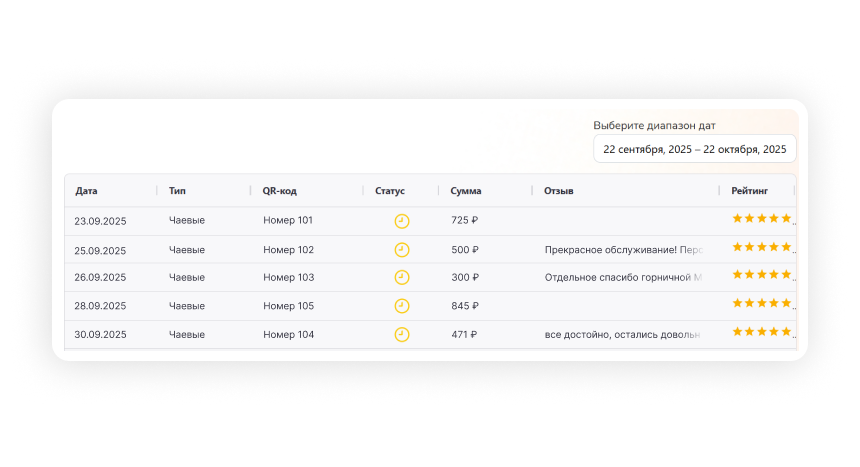This screenshot has width=860, height=467.
Task: Click the Тип column header
Action: pyautogui.click(x=178, y=191)
